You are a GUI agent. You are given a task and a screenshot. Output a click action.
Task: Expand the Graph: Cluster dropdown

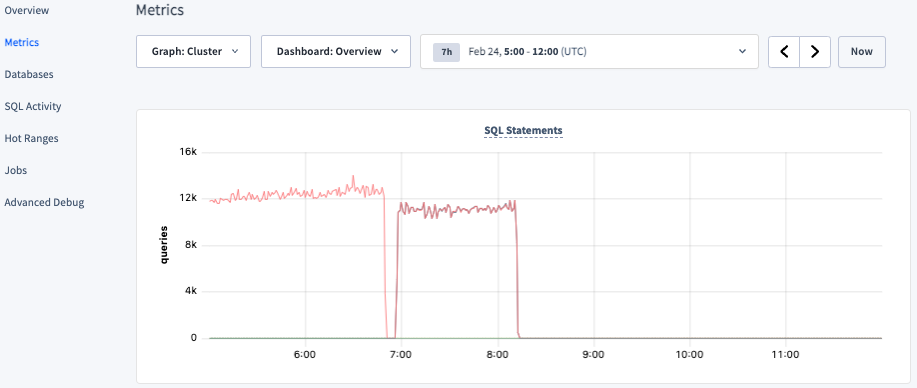[194, 51]
